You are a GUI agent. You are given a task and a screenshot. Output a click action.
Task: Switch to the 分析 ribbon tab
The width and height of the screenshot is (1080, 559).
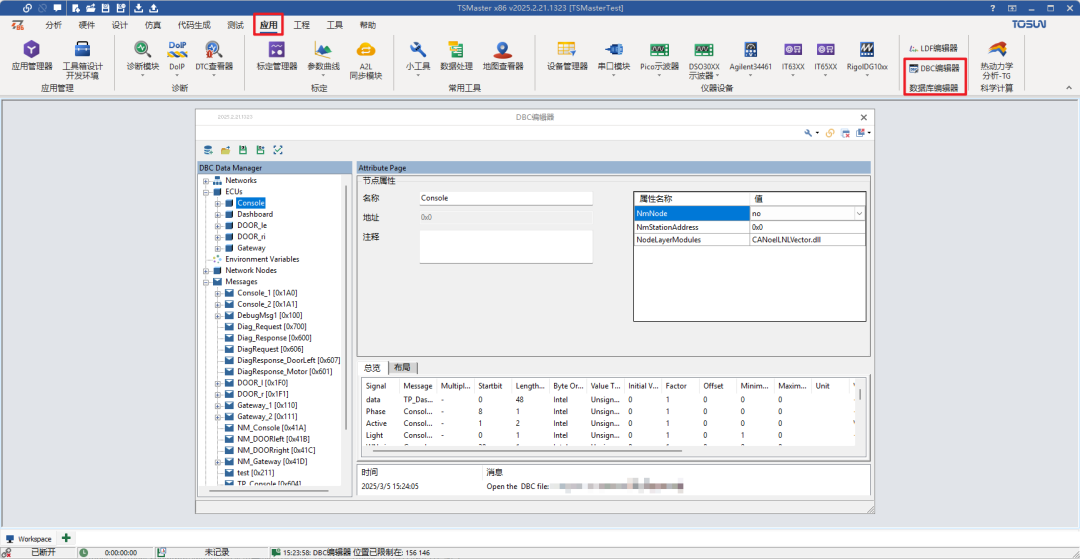click(53, 25)
